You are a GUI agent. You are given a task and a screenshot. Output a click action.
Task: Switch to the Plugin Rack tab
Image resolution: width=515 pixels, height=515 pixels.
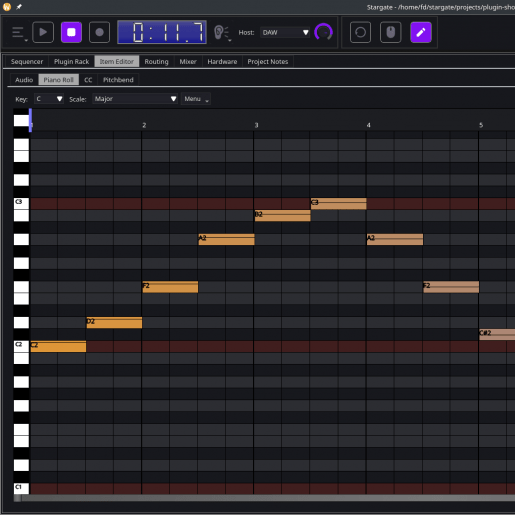[71, 62]
